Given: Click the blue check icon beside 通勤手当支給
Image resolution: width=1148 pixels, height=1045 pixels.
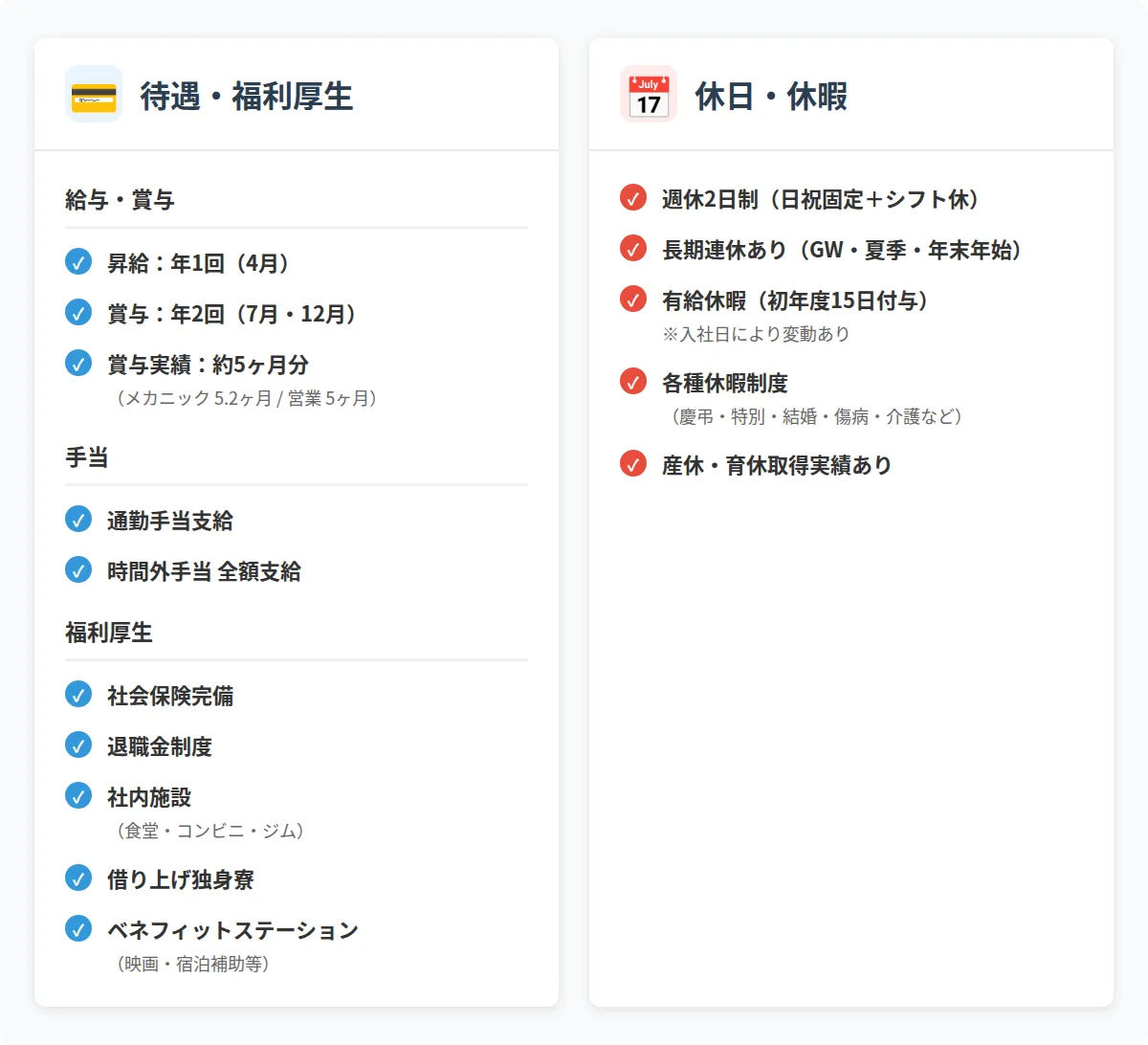Looking at the screenshot, I should pos(78,519).
